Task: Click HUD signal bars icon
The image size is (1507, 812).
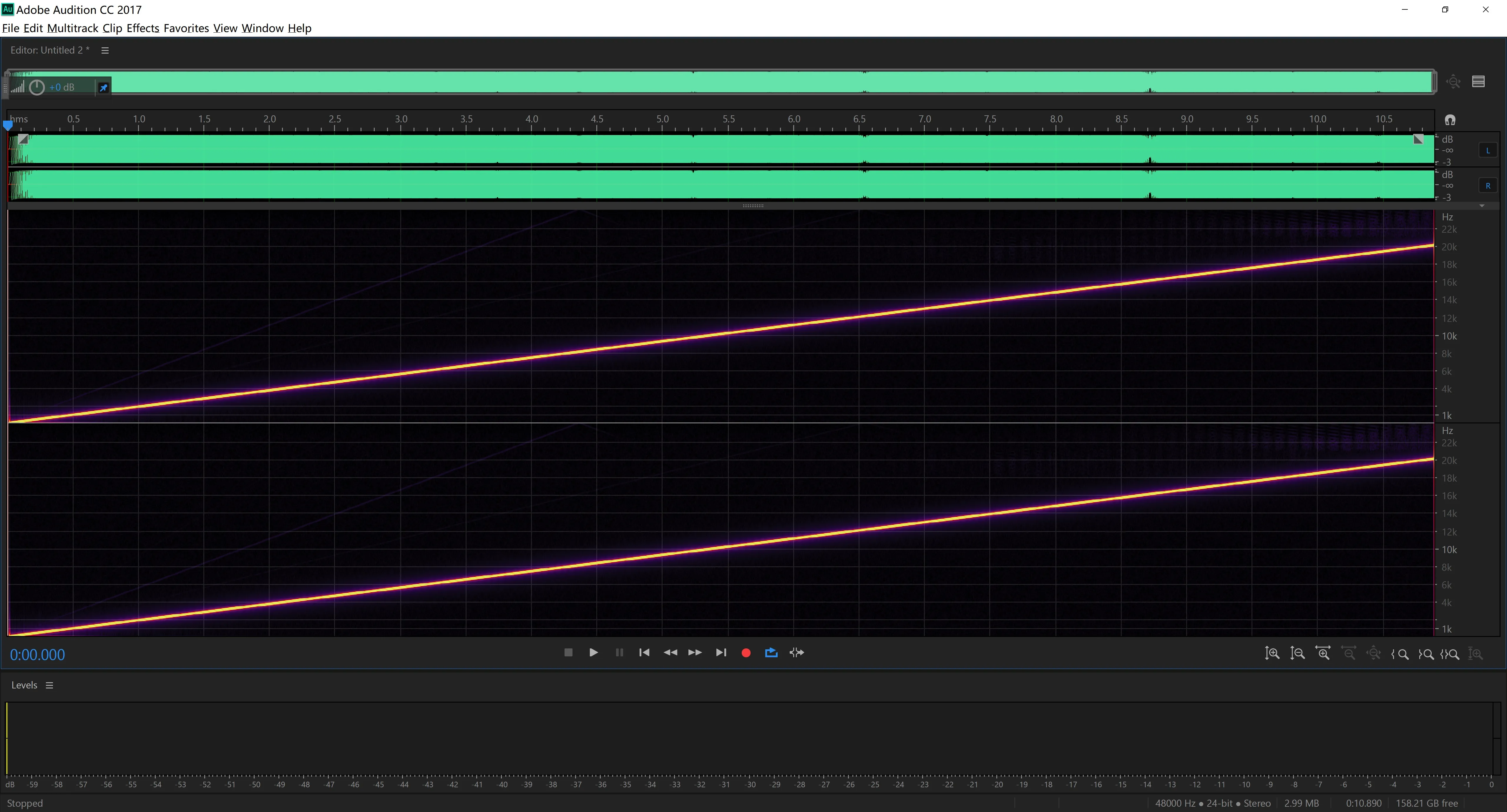Action: [18, 87]
